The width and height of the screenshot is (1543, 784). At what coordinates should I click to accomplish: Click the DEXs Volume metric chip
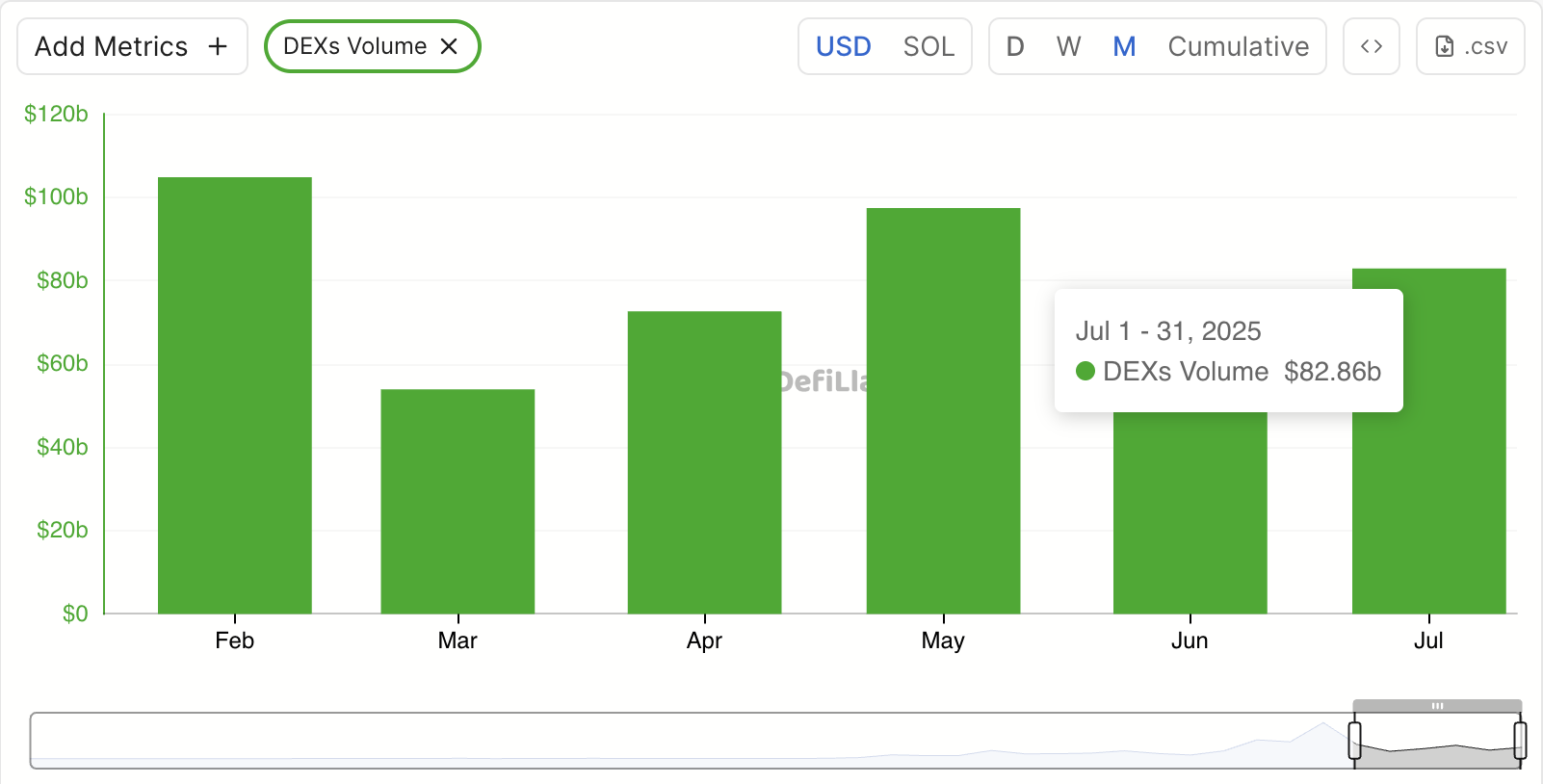click(x=354, y=46)
